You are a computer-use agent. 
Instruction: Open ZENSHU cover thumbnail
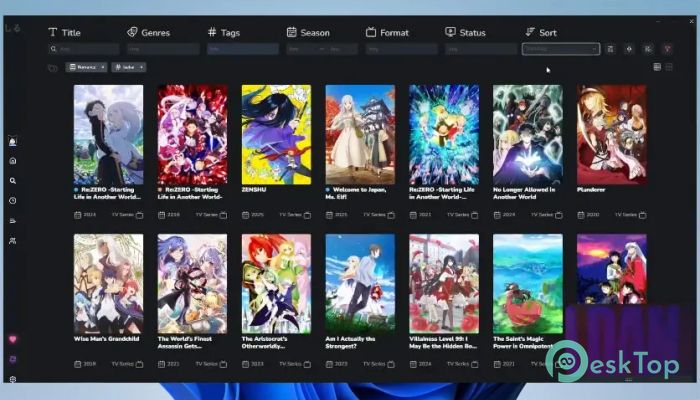(276, 134)
